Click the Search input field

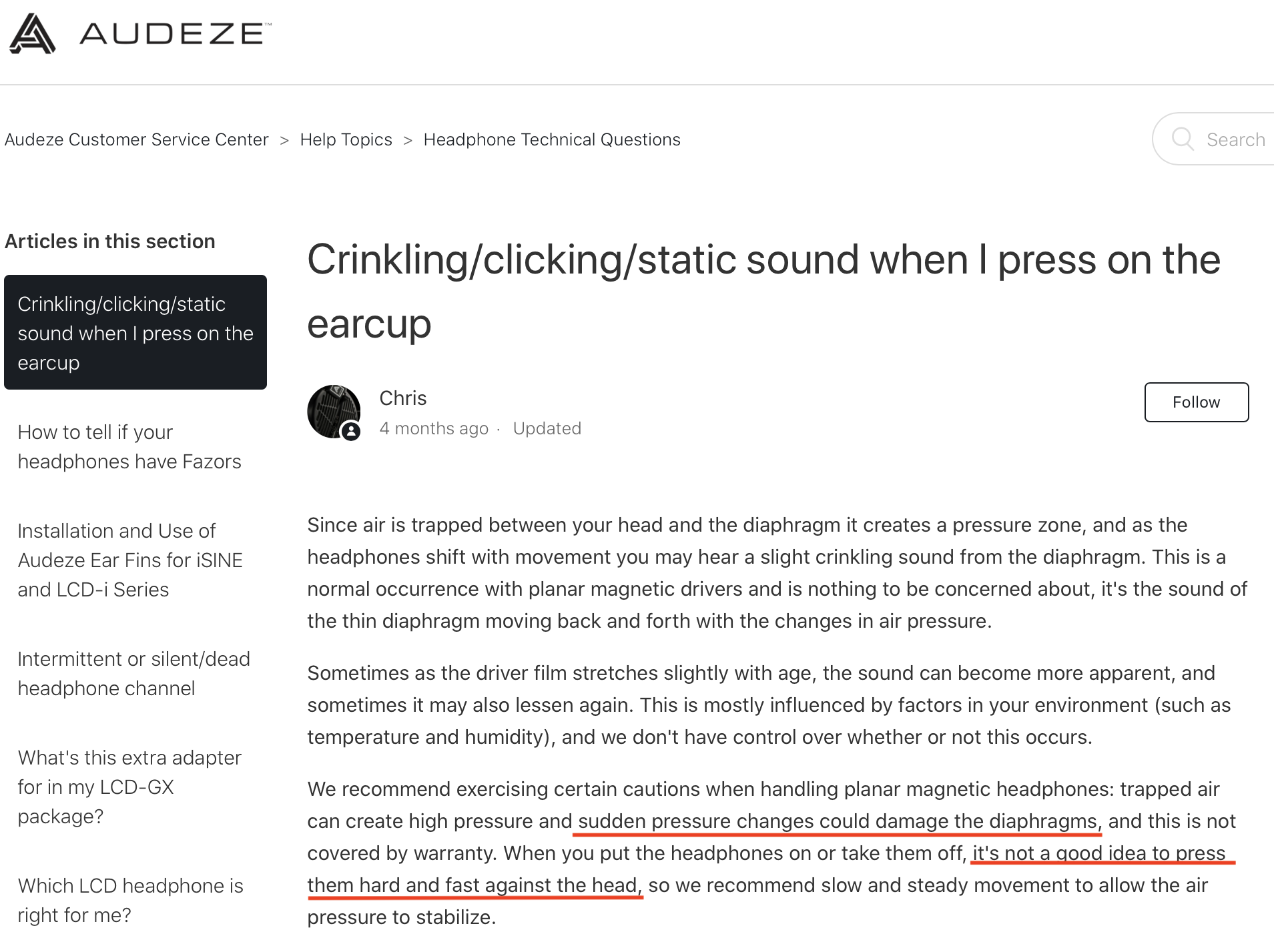pos(1213,139)
